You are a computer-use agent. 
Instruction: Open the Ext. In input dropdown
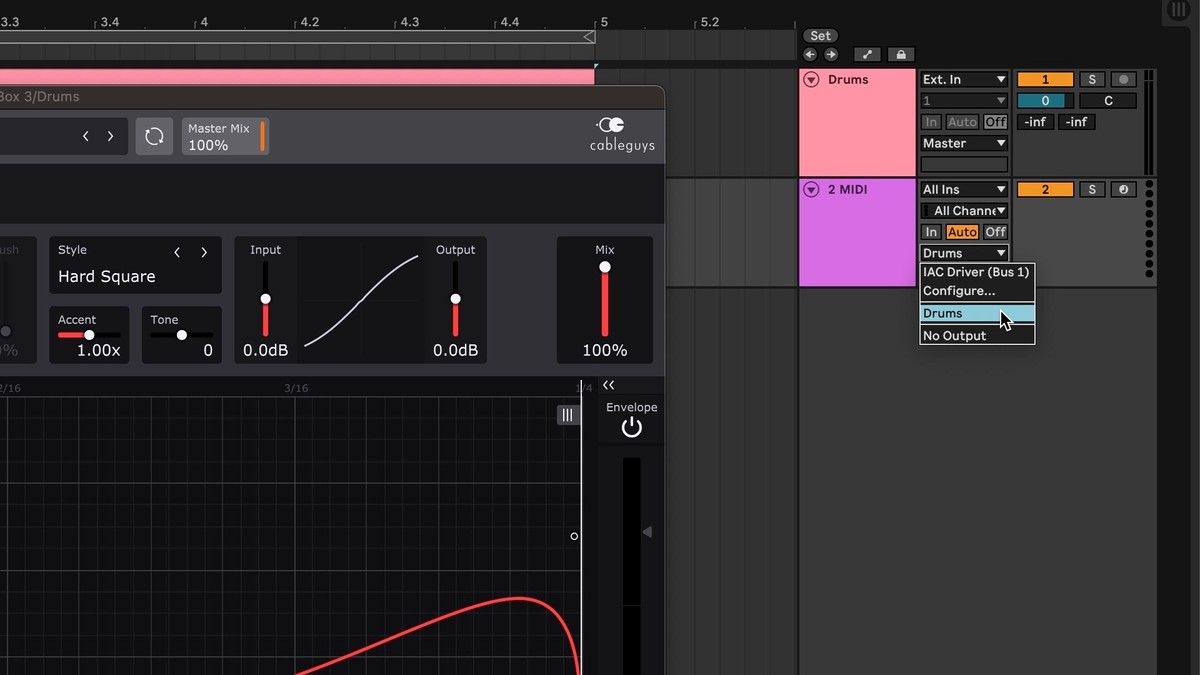964,79
